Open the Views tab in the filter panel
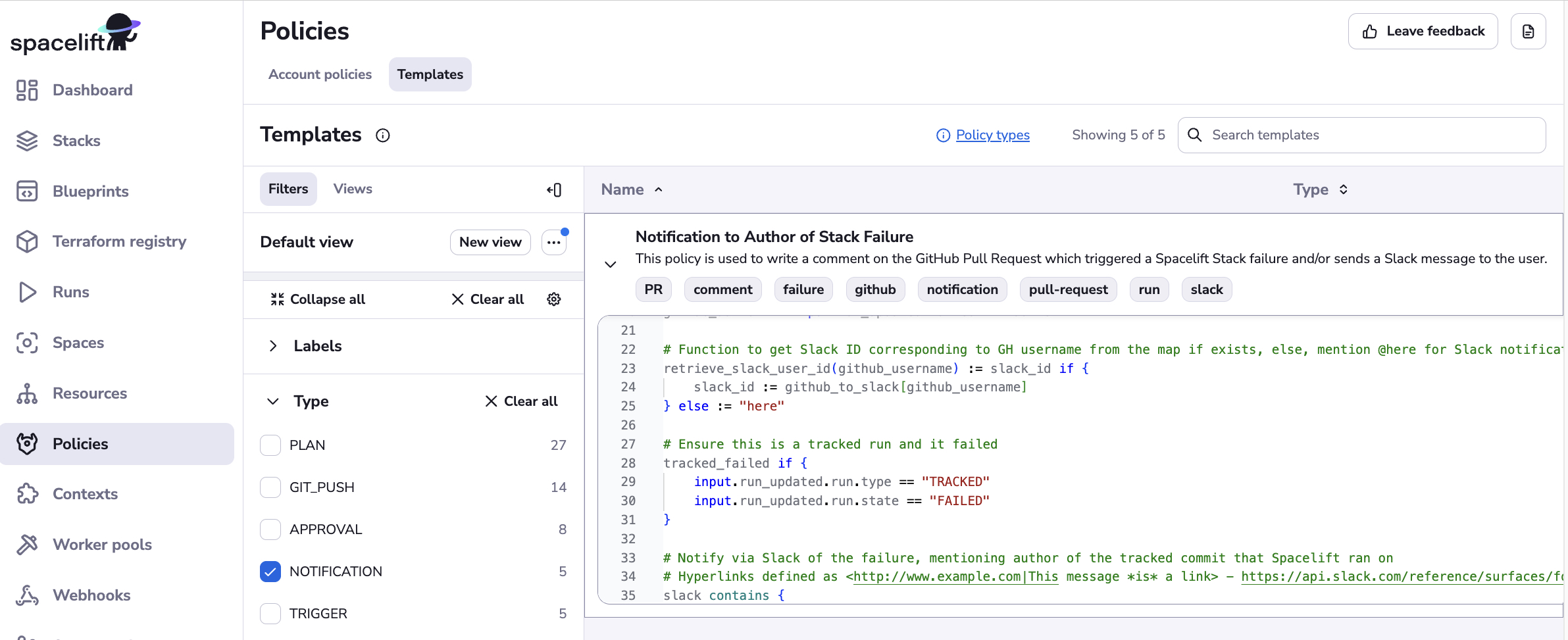1568x640 pixels. tap(353, 189)
